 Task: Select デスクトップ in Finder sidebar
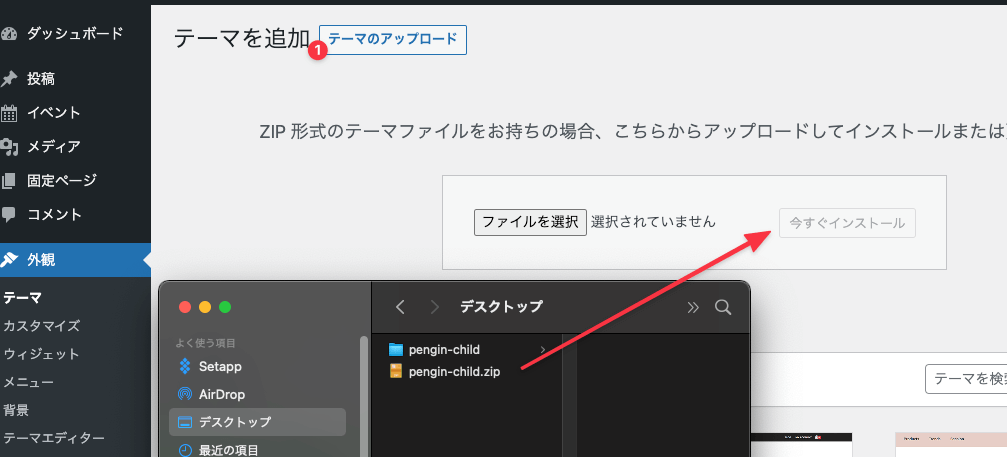(258, 422)
